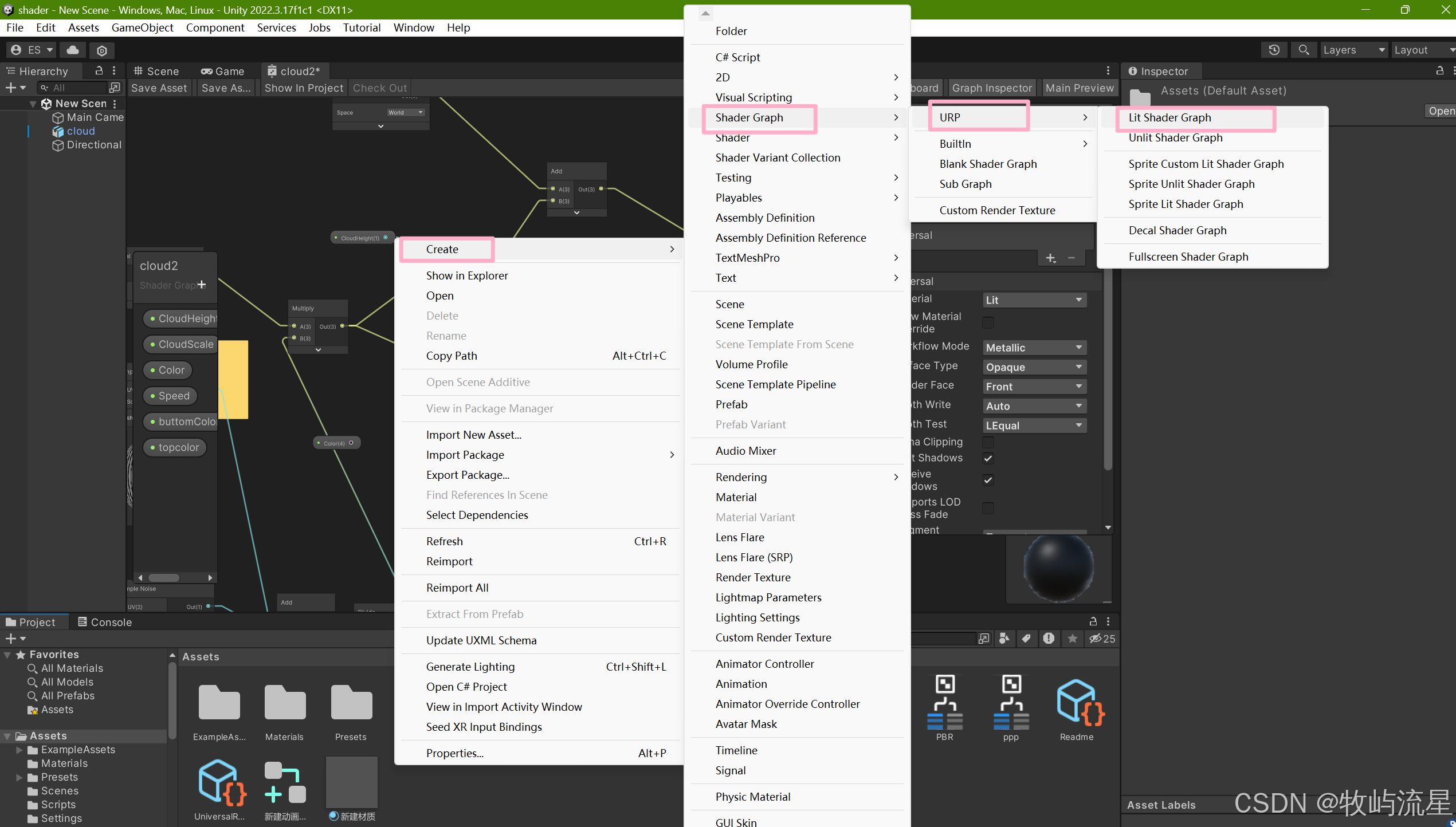Image resolution: width=1456 pixels, height=827 pixels.
Task: Switch to the Console tab
Action: [x=105, y=622]
